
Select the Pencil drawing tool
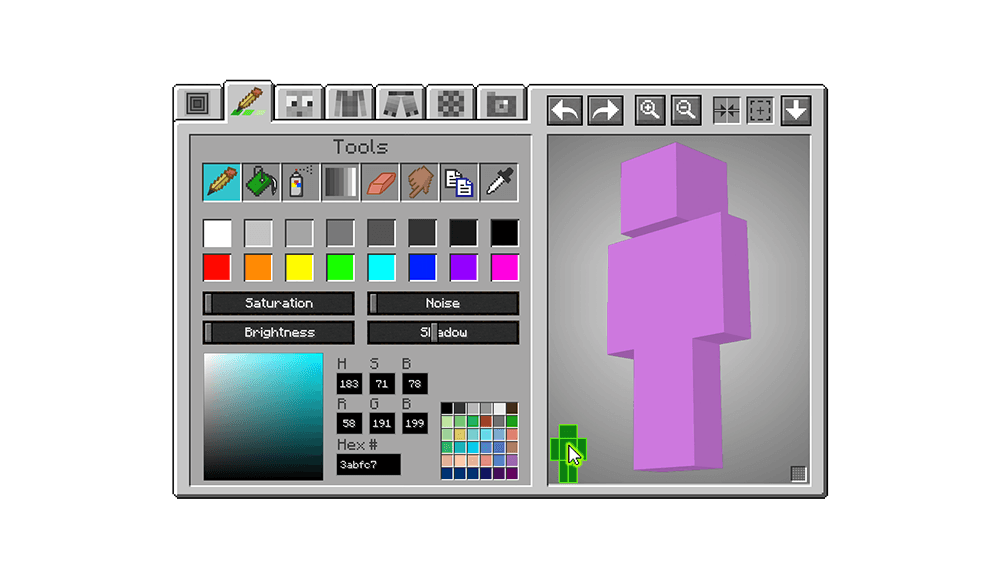coord(221,182)
